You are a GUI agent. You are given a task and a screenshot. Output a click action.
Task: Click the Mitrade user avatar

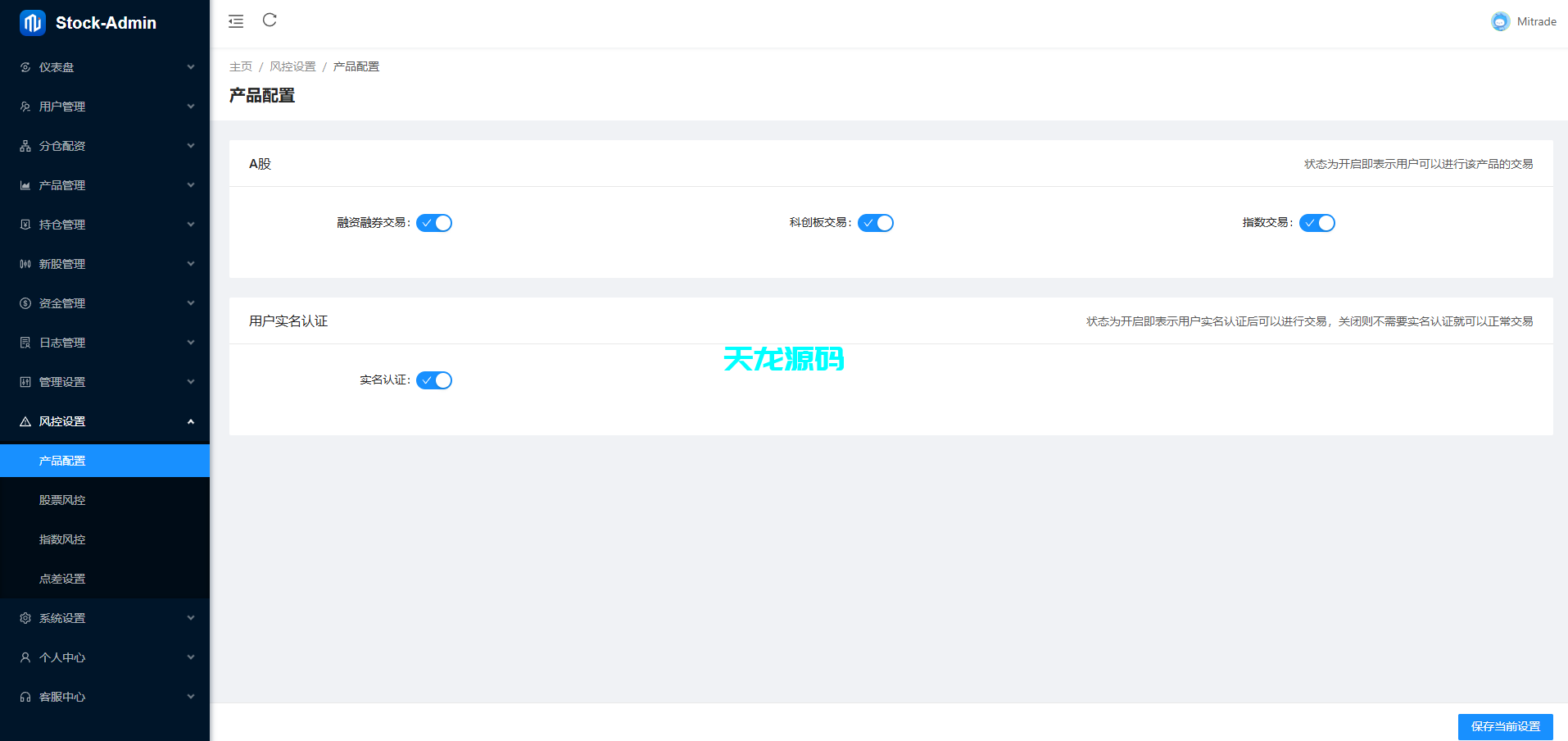coord(1500,21)
